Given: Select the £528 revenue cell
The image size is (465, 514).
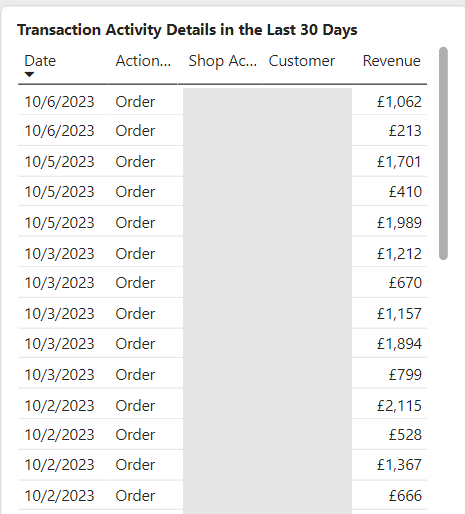Looking at the screenshot, I should tap(405, 435).
